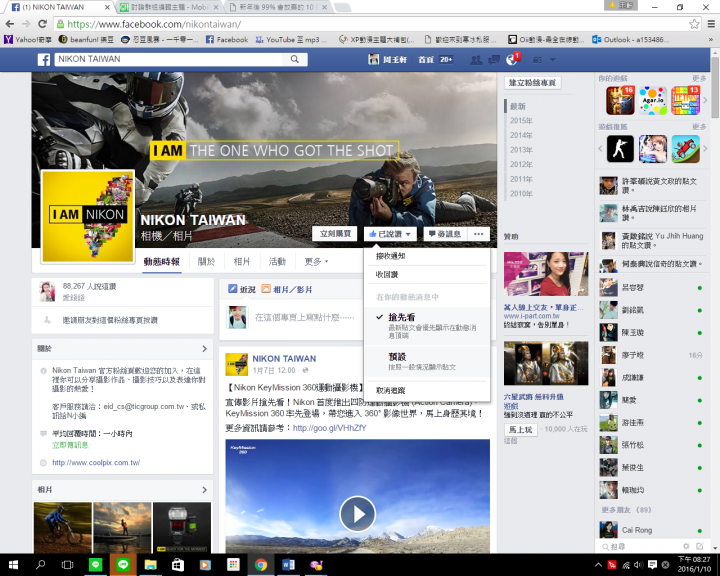Click the green message-now link in About

70,445
